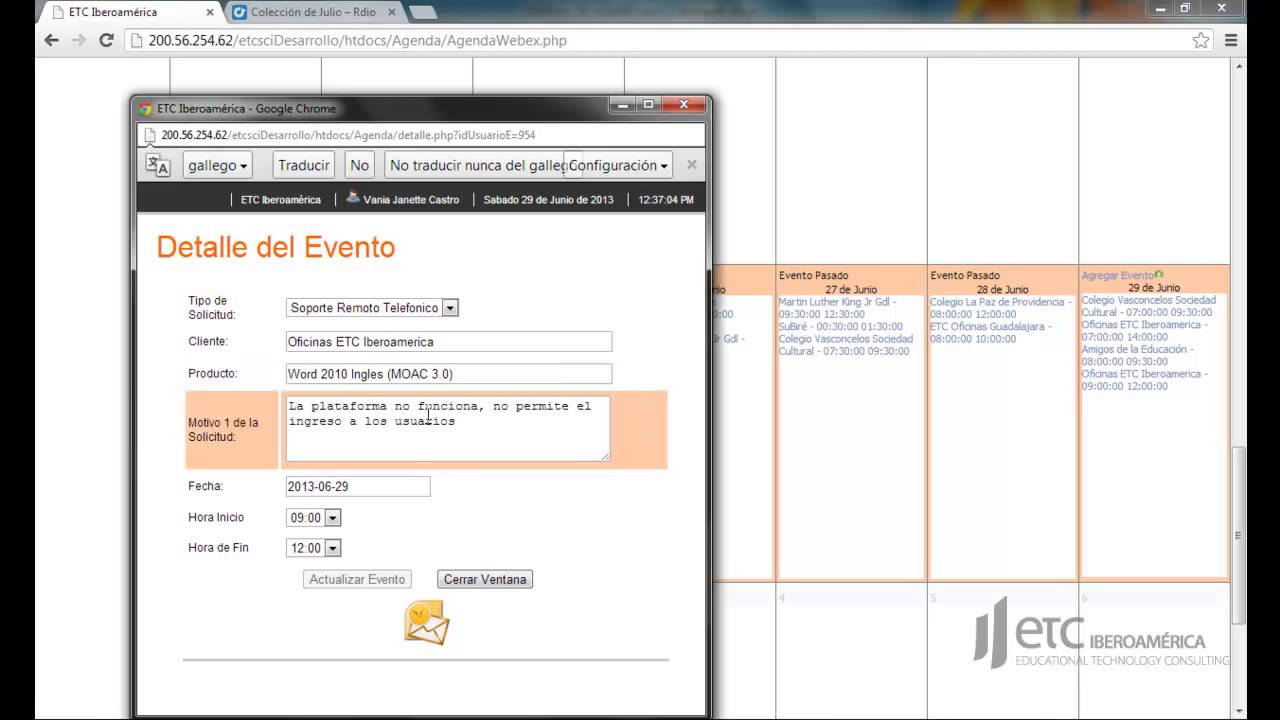Open the Configuración dropdown
This screenshot has height=720, width=1280.
[x=618, y=165]
